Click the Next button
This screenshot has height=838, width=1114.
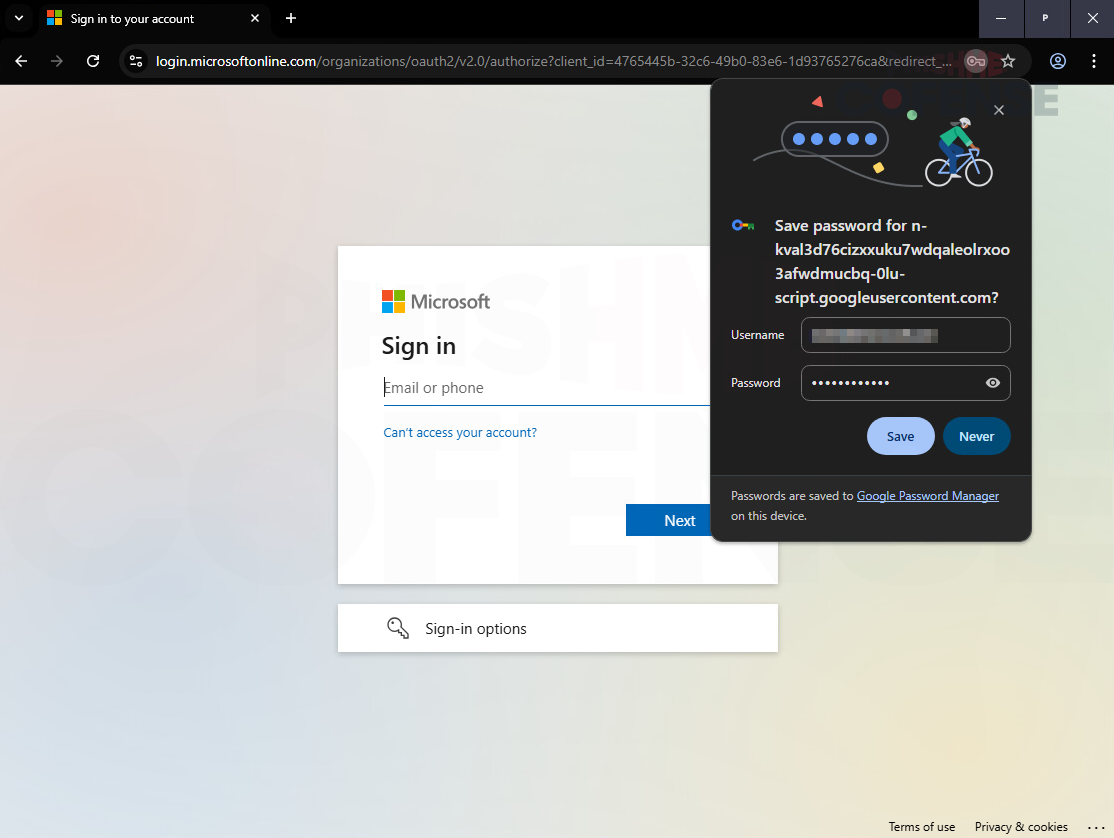(668, 521)
